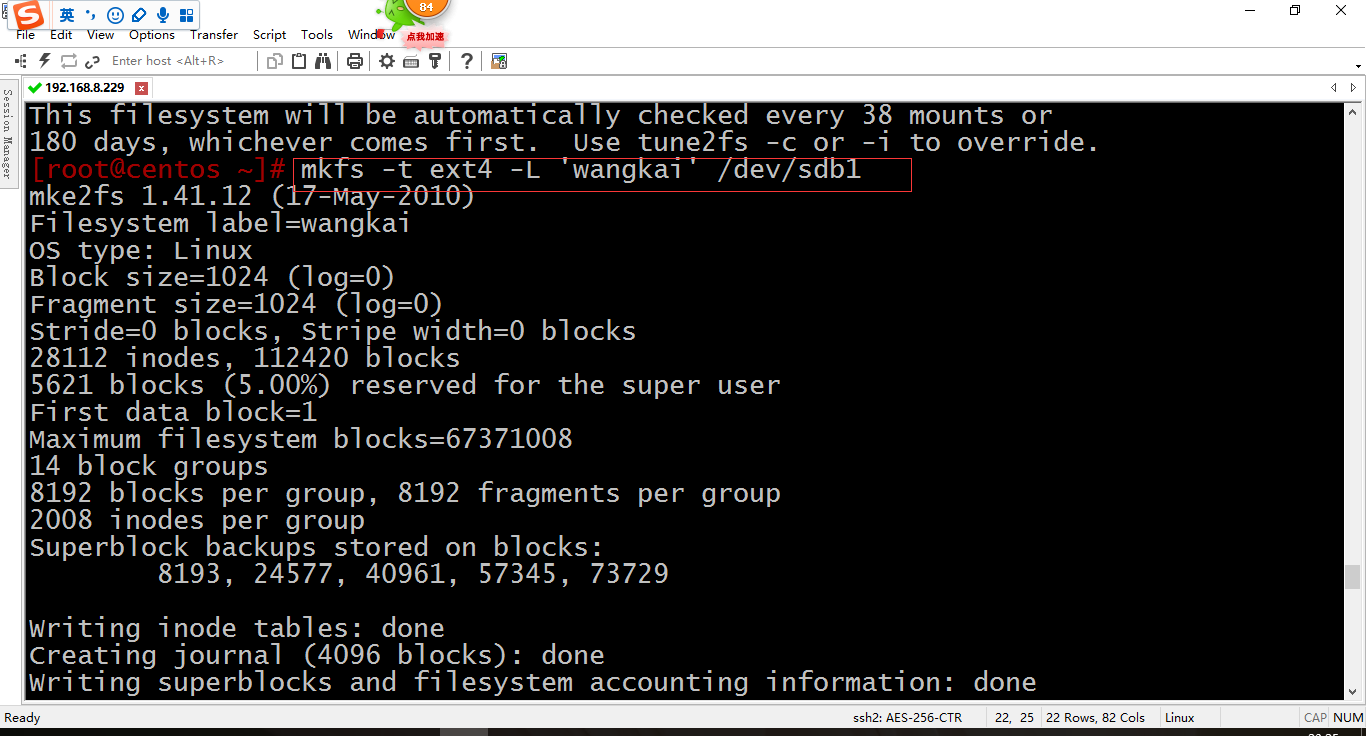Open the Tools menu
Viewport: 1366px width, 736px height.
click(317, 35)
